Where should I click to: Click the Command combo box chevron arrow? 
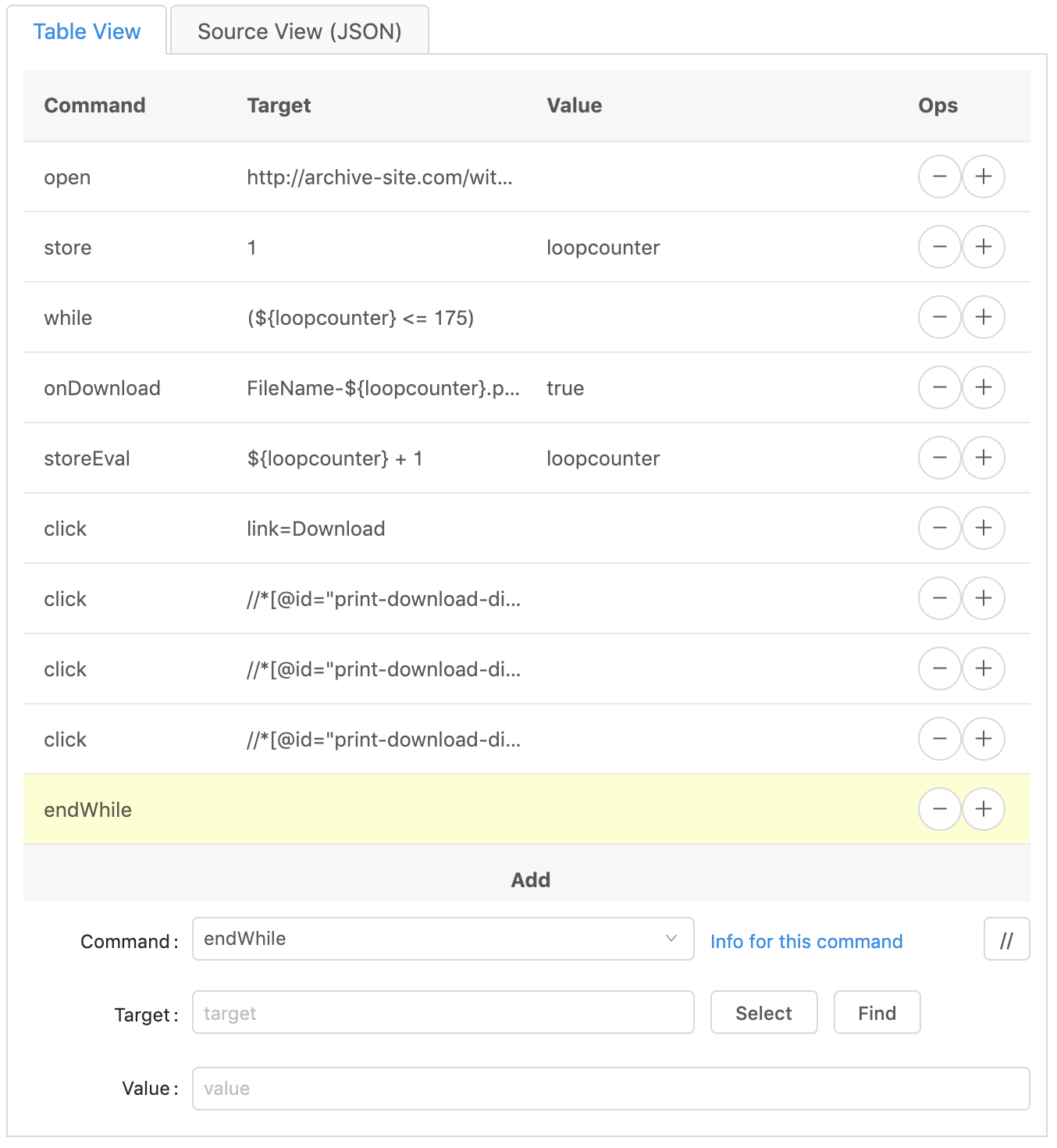point(671,939)
